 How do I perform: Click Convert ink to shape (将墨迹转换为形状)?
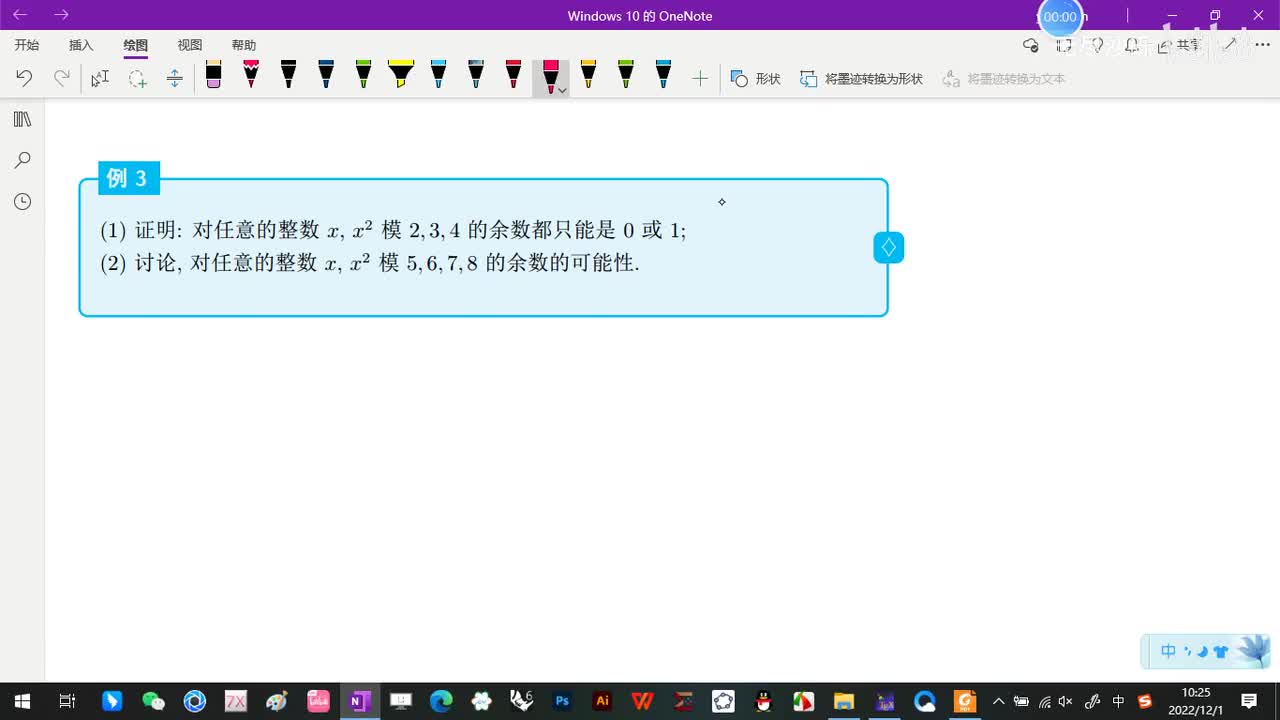tap(861, 78)
